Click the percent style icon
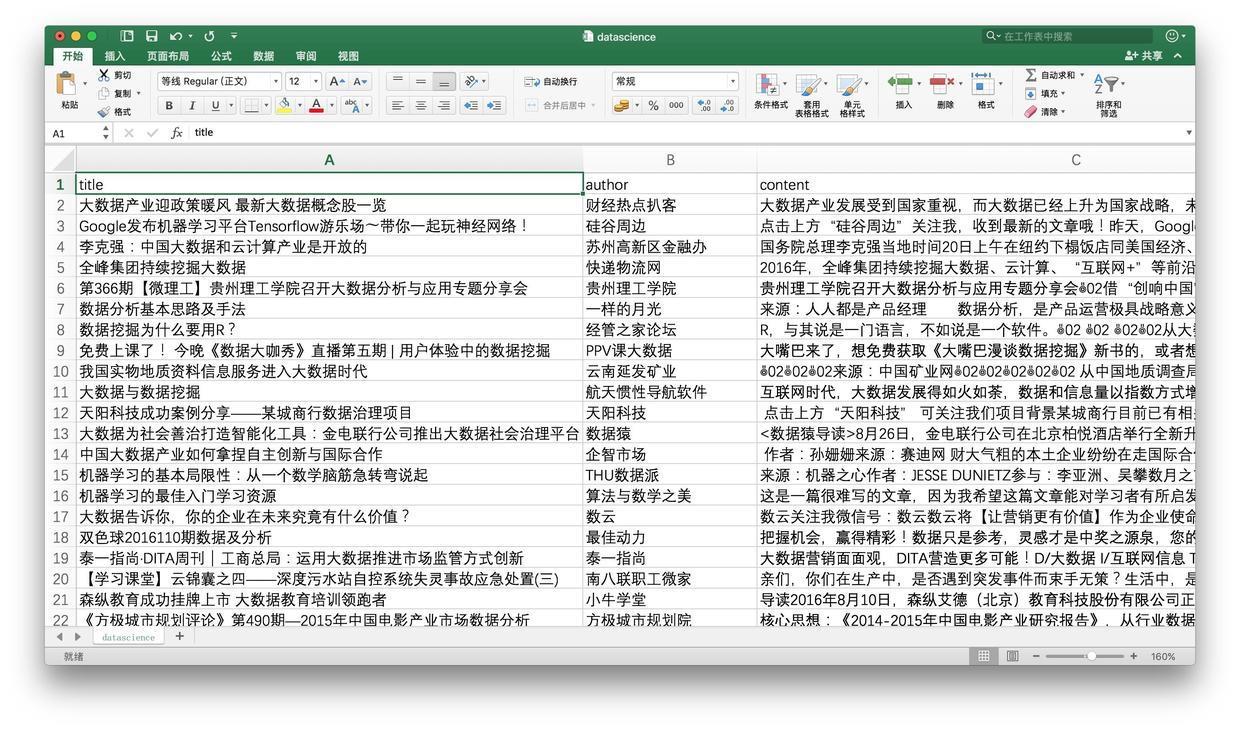1240x729 pixels. click(x=653, y=105)
